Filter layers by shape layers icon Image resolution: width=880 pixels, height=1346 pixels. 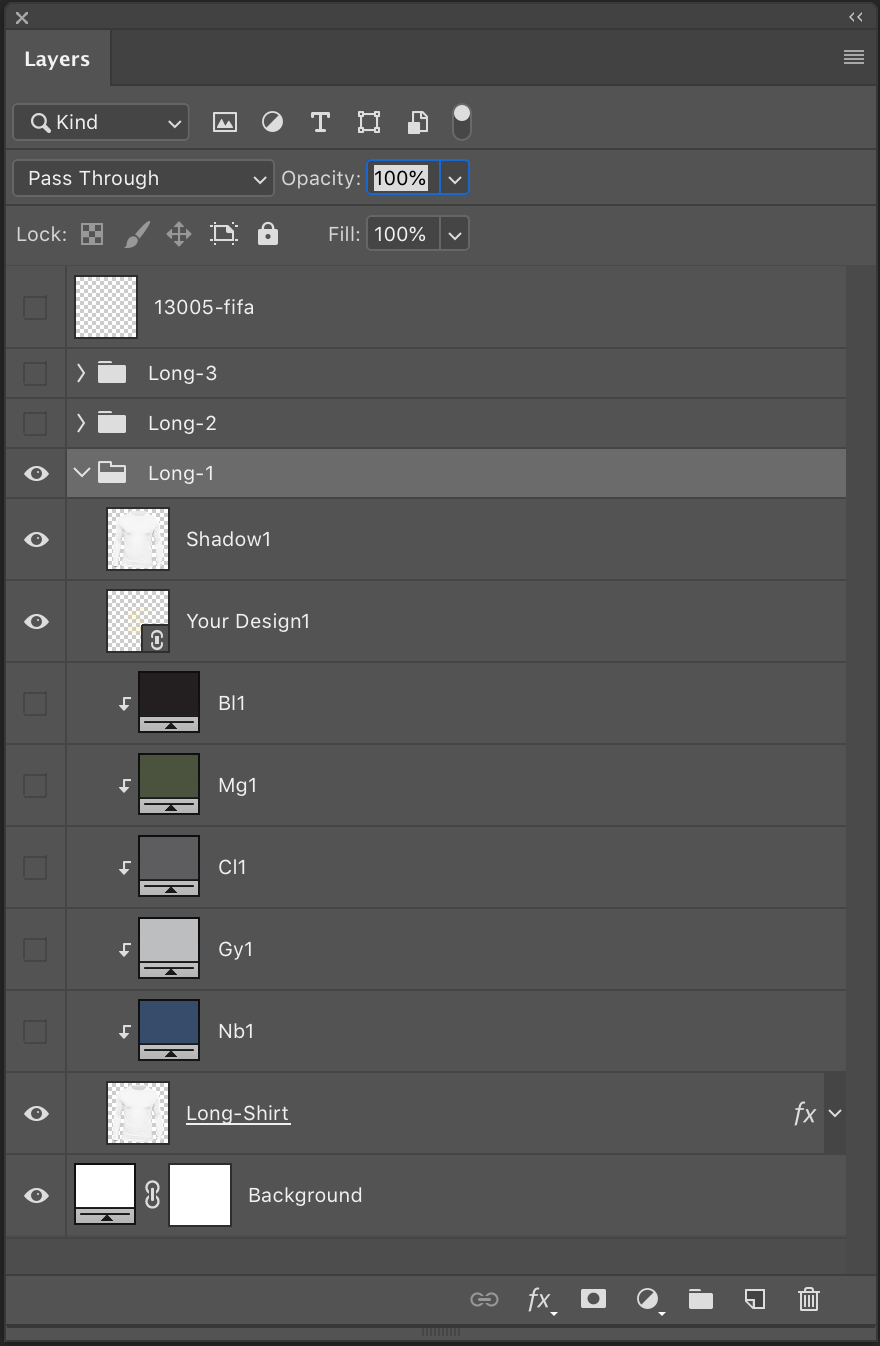point(368,122)
